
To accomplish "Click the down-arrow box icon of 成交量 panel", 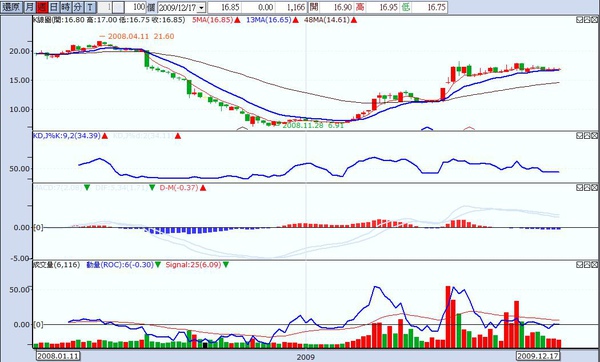I will coord(580,264).
